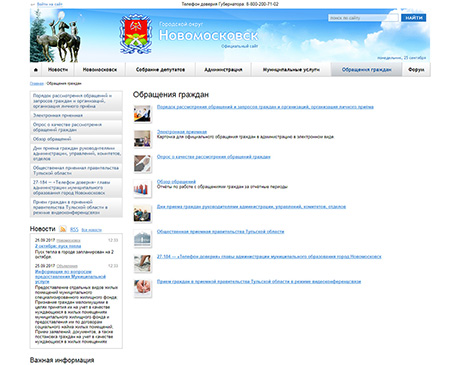Focus the site search input field

click(x=363, y=18)
